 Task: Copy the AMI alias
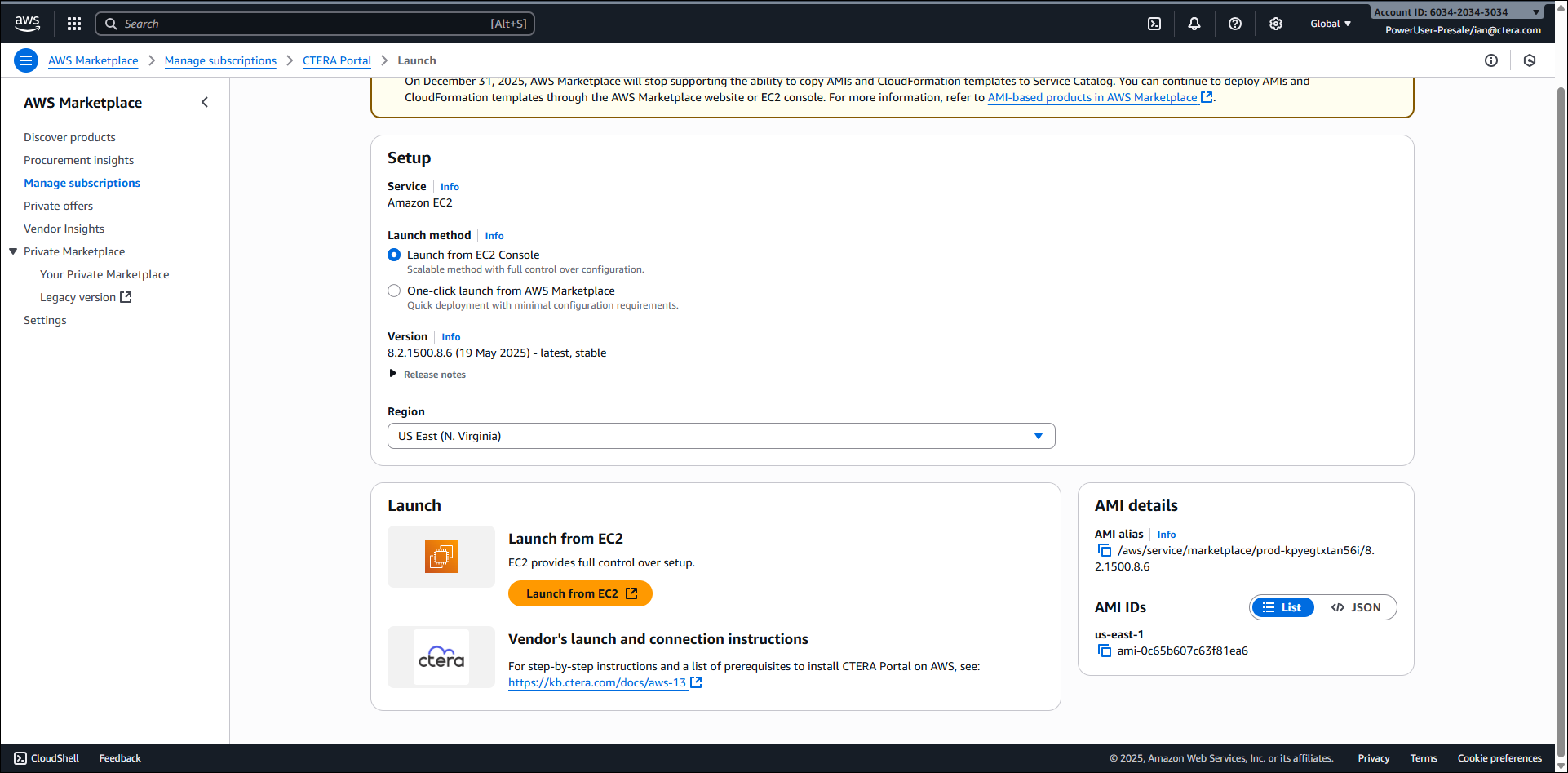[1105, 551]
